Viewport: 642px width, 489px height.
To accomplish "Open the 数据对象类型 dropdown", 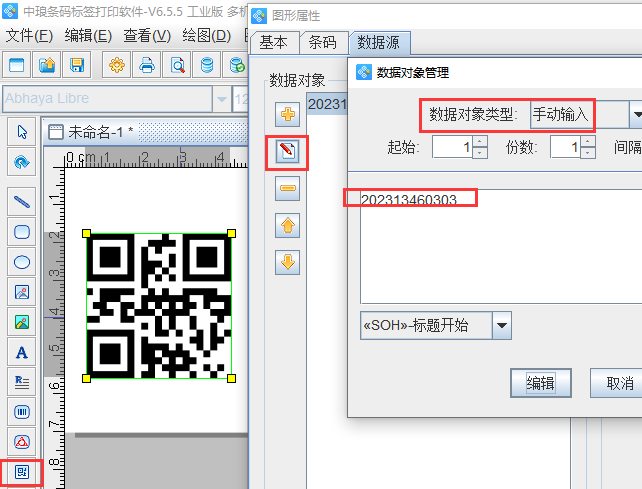I will (636, 114).
